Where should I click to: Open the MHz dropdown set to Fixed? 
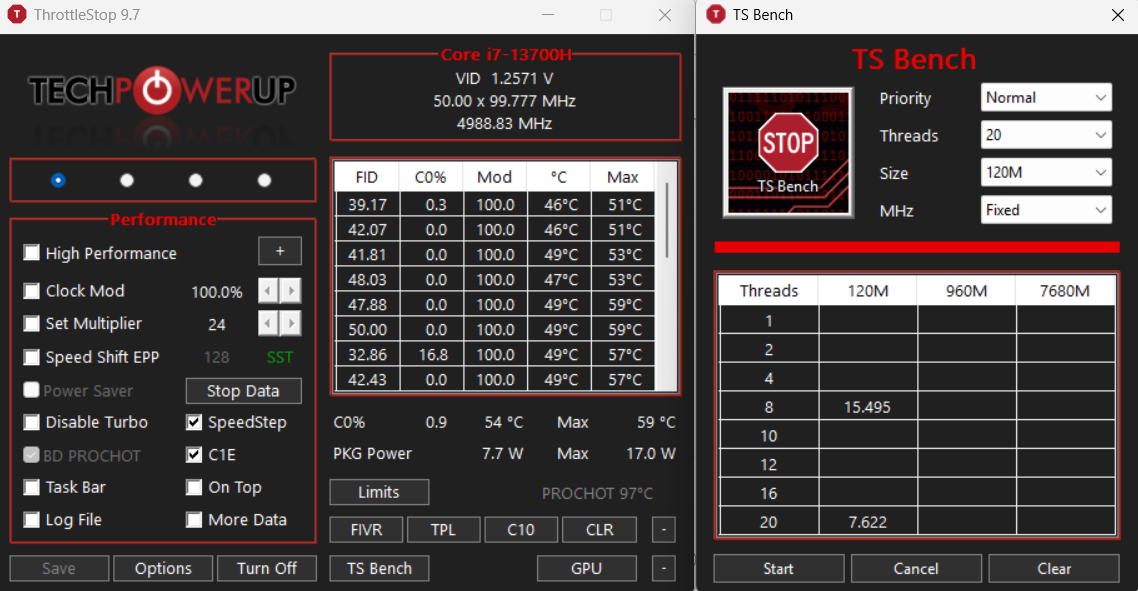pos(1046,211)
